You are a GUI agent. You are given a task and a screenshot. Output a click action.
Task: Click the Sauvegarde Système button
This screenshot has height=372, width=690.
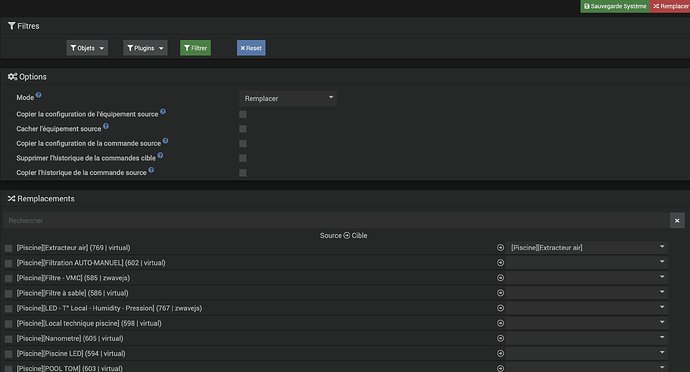615,6
